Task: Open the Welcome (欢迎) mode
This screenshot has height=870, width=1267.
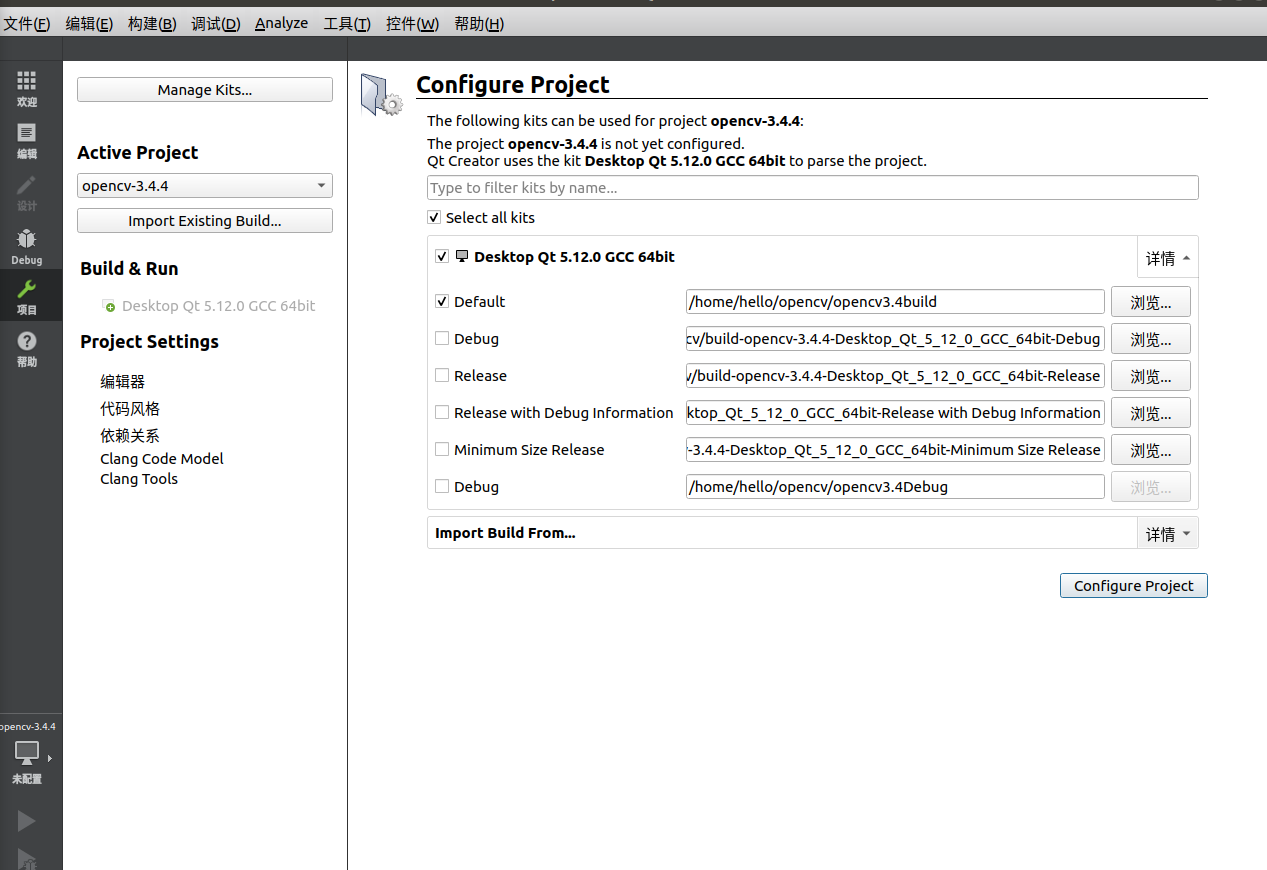Action: coord(27,89)
